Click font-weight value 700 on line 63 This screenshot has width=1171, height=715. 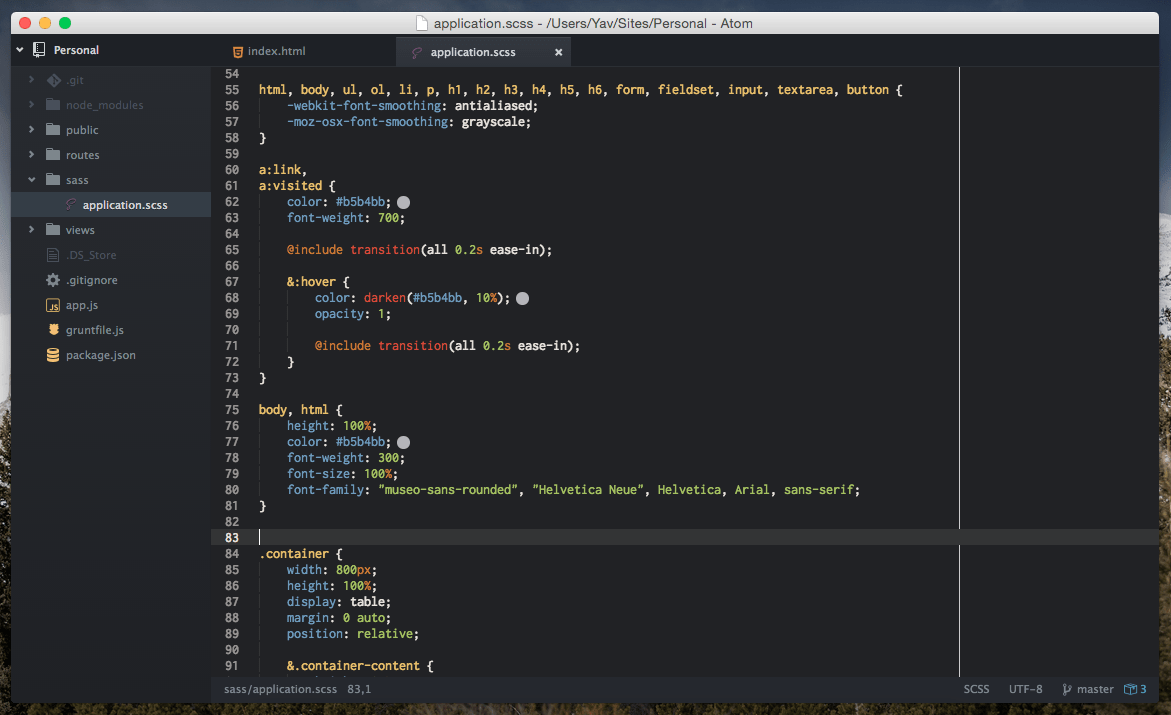[x=388, y=218]
